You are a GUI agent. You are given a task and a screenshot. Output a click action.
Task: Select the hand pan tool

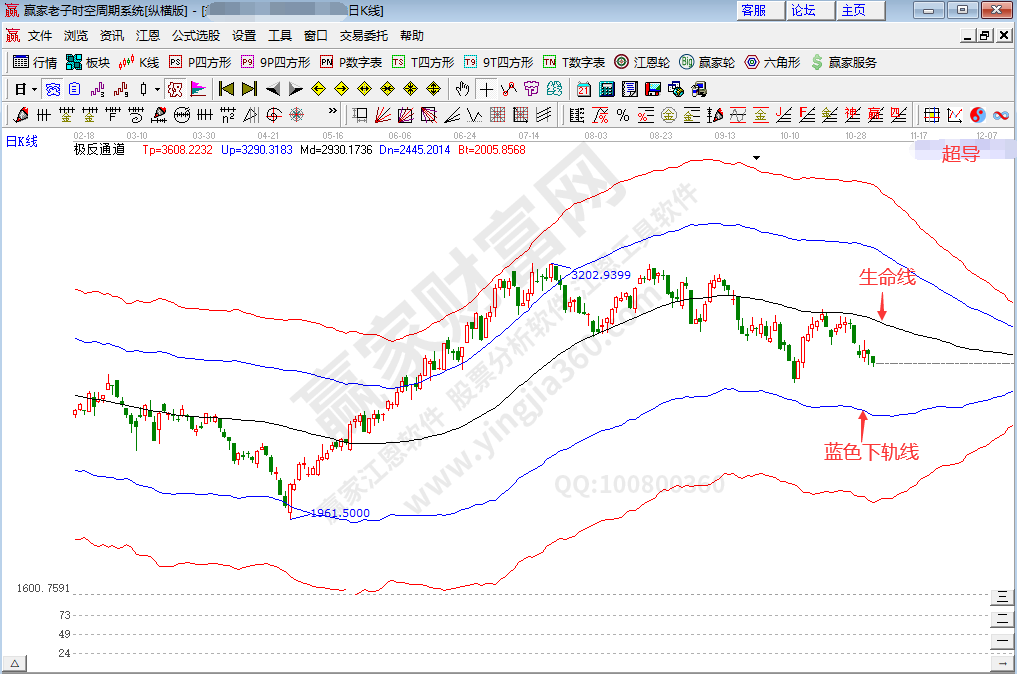[463, 89]
